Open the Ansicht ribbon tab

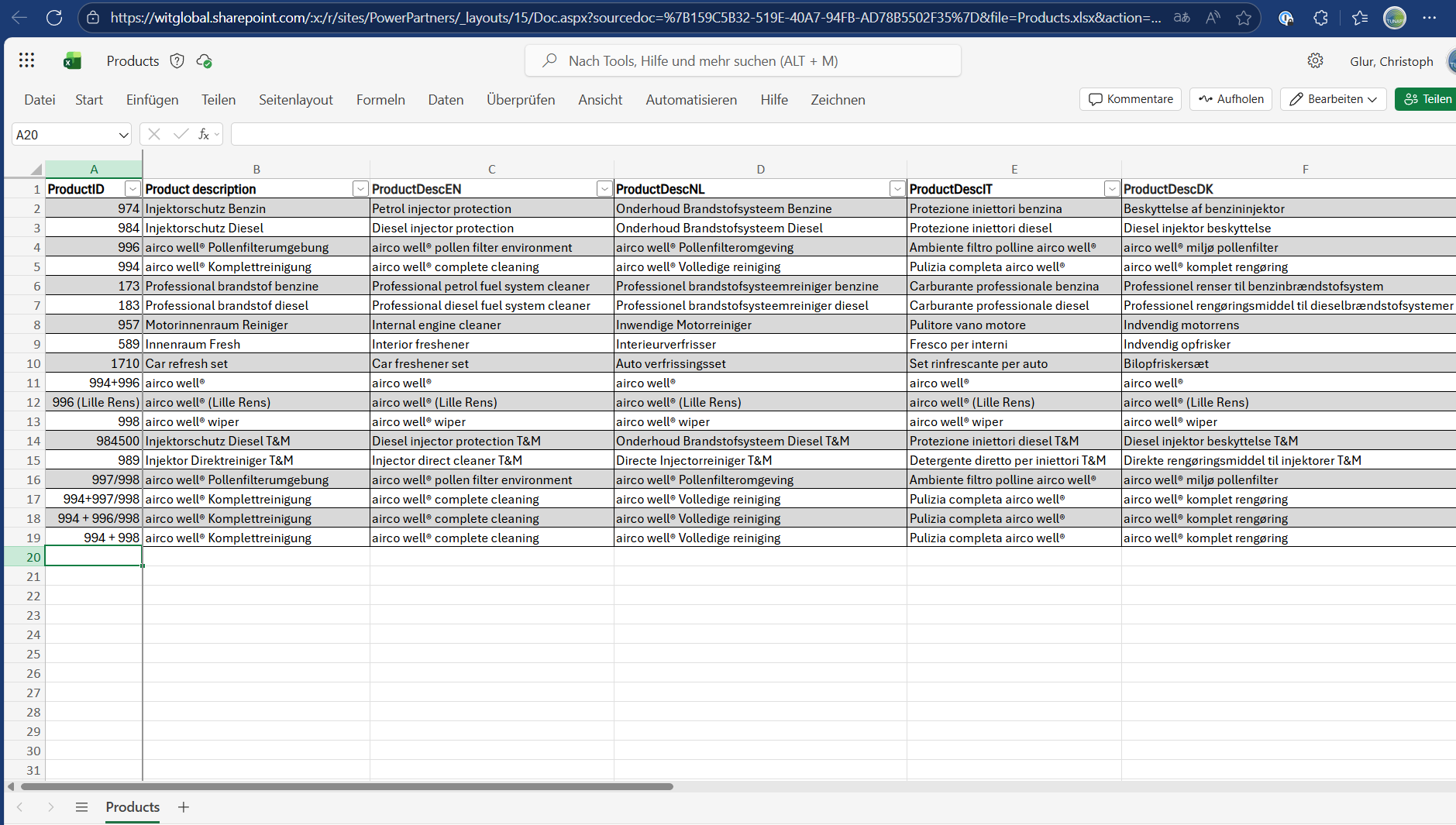(601, 99)
